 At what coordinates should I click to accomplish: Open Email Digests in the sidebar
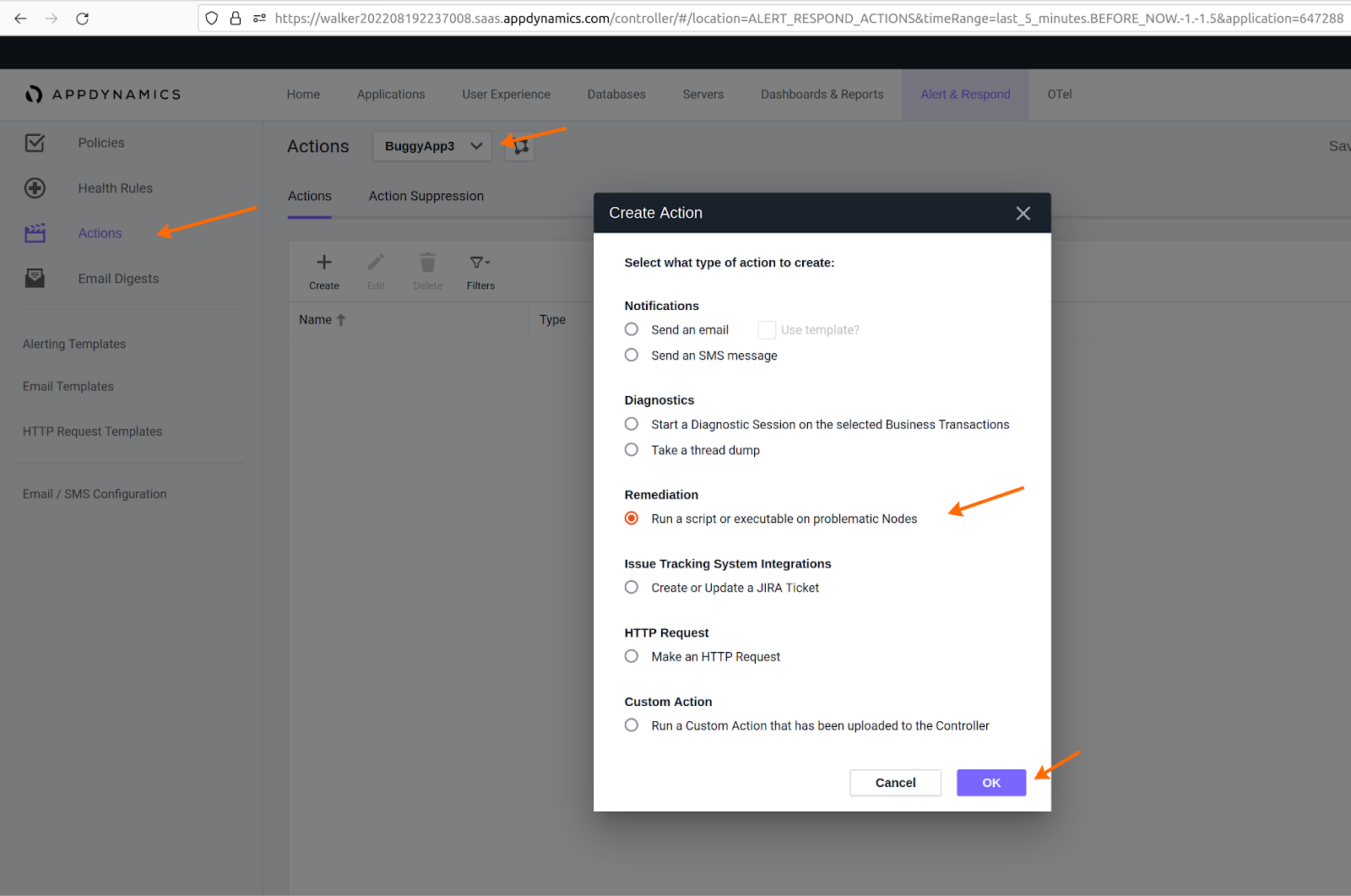[x=119, y=279]
